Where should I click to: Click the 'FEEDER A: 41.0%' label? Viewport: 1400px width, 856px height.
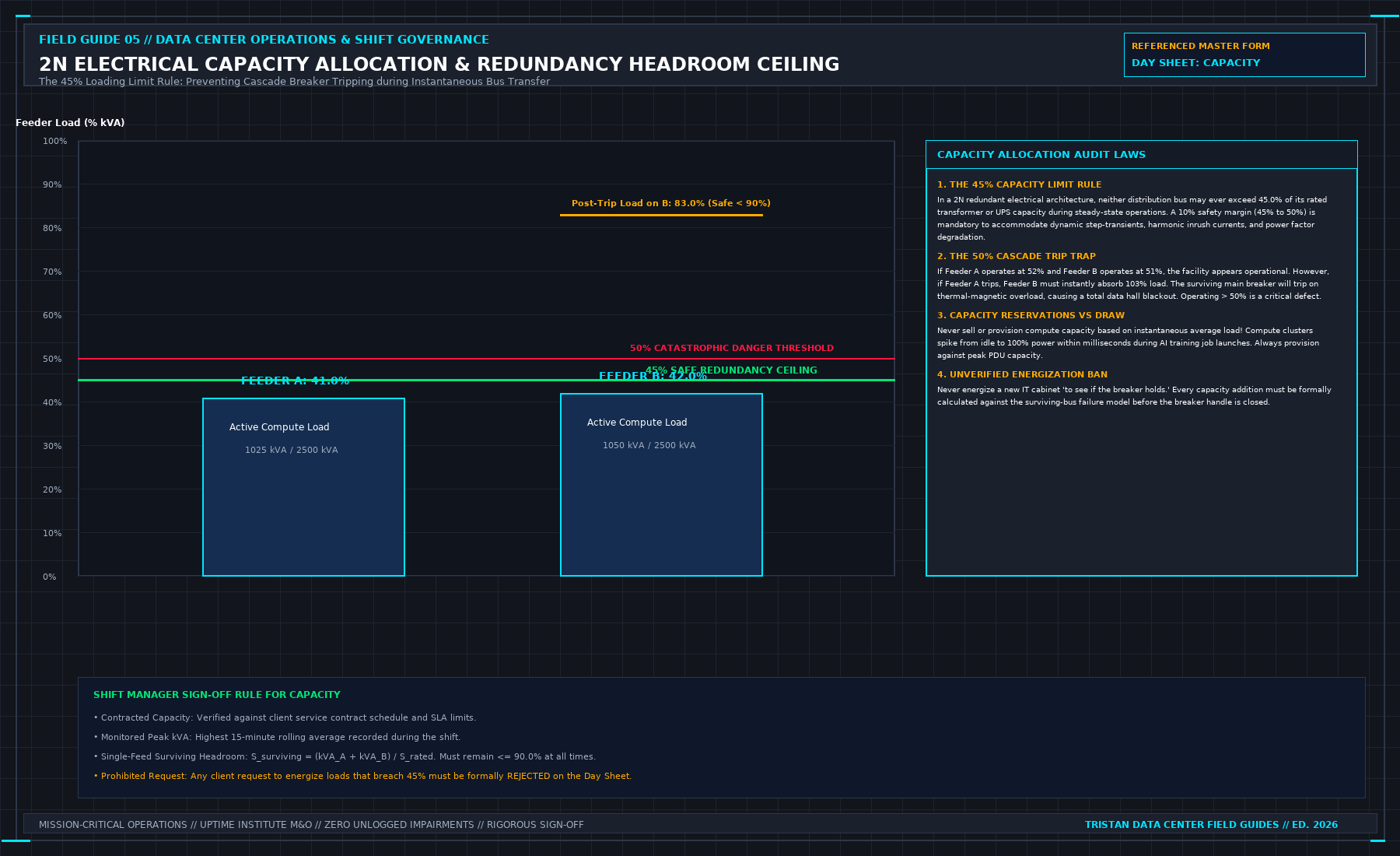(x=295, y=381)
